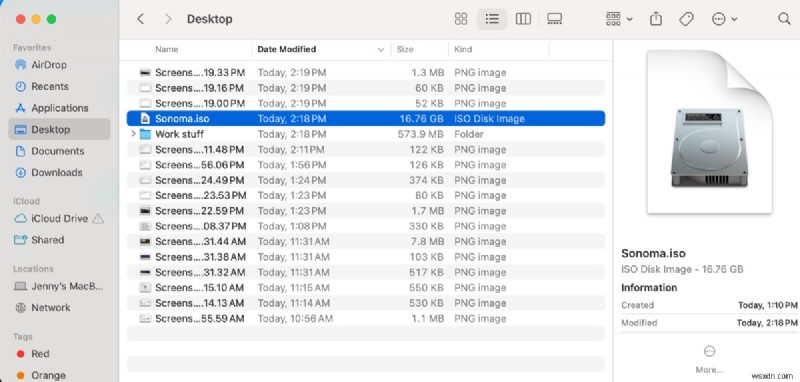Image resolution: width=800 pixels, height=382 pixels.
Task: Select the Work stuff folder row
Action: tap(366, 134)
